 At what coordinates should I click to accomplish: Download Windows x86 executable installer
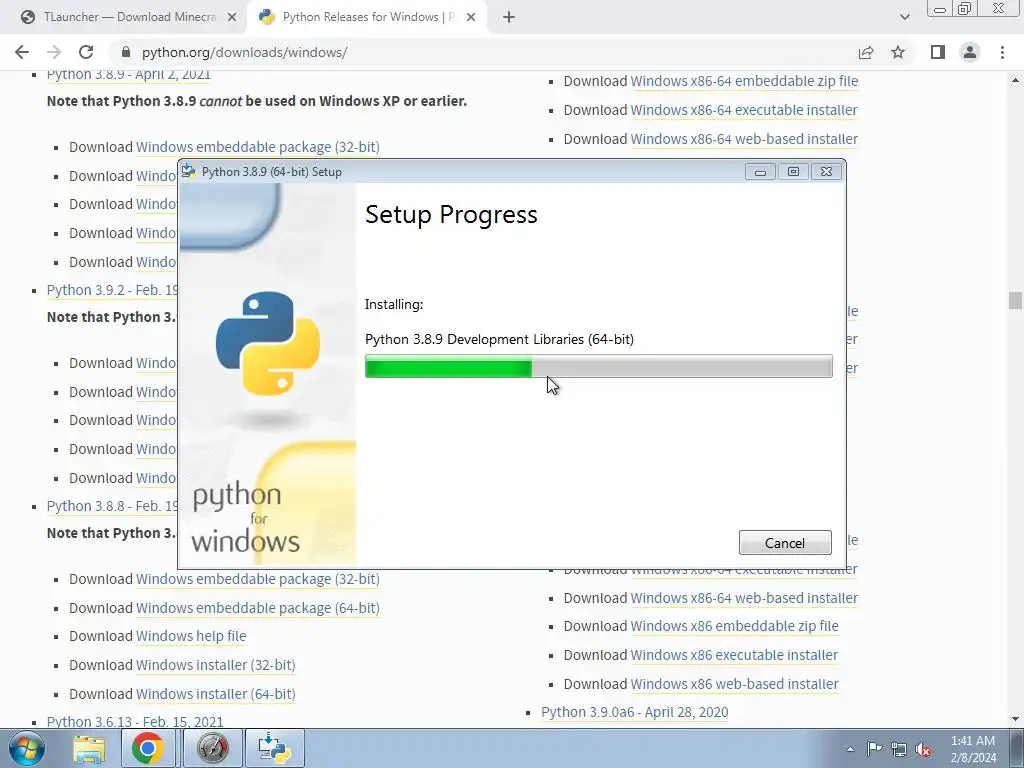[734, 655]
